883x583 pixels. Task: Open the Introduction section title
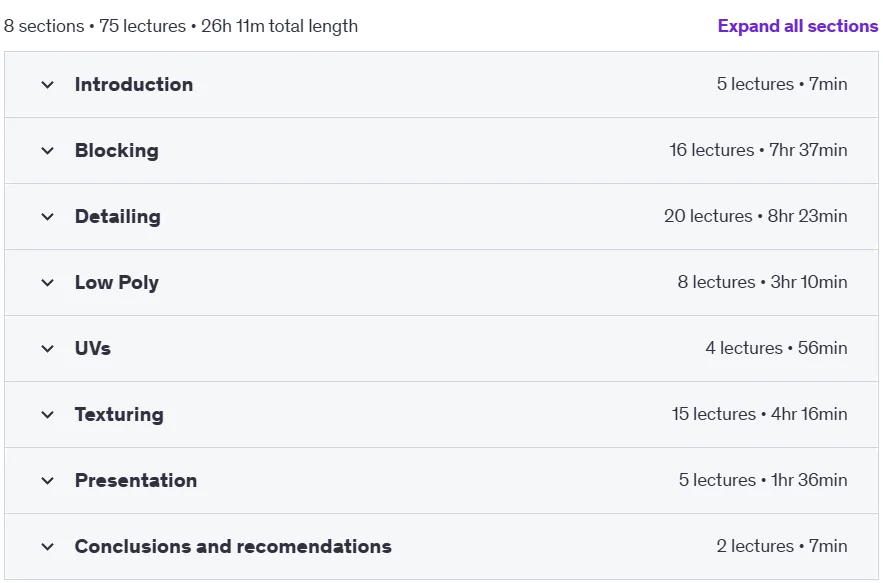(134, 84)
